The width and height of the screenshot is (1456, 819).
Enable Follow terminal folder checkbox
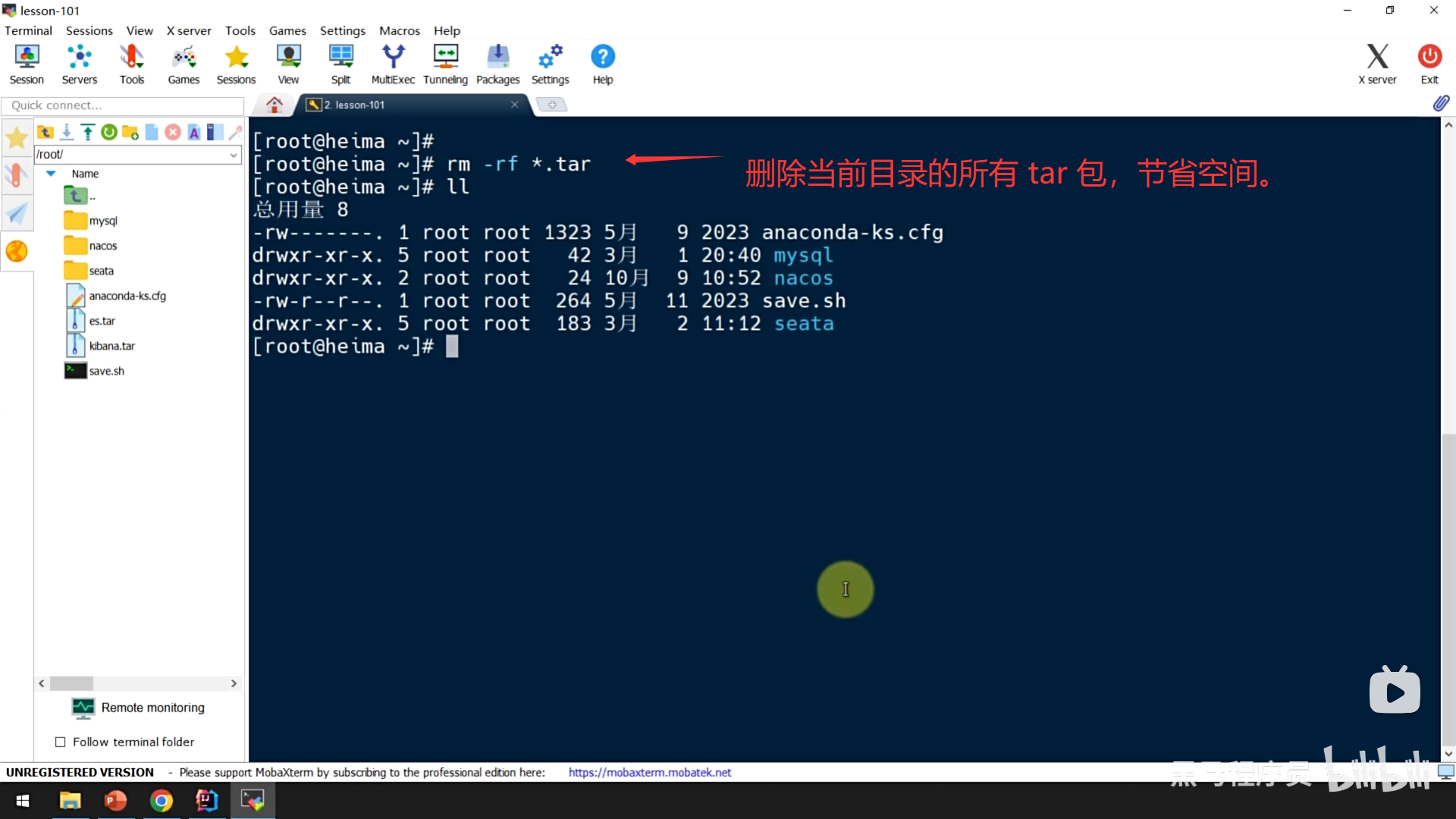click(x=61, y=742)
